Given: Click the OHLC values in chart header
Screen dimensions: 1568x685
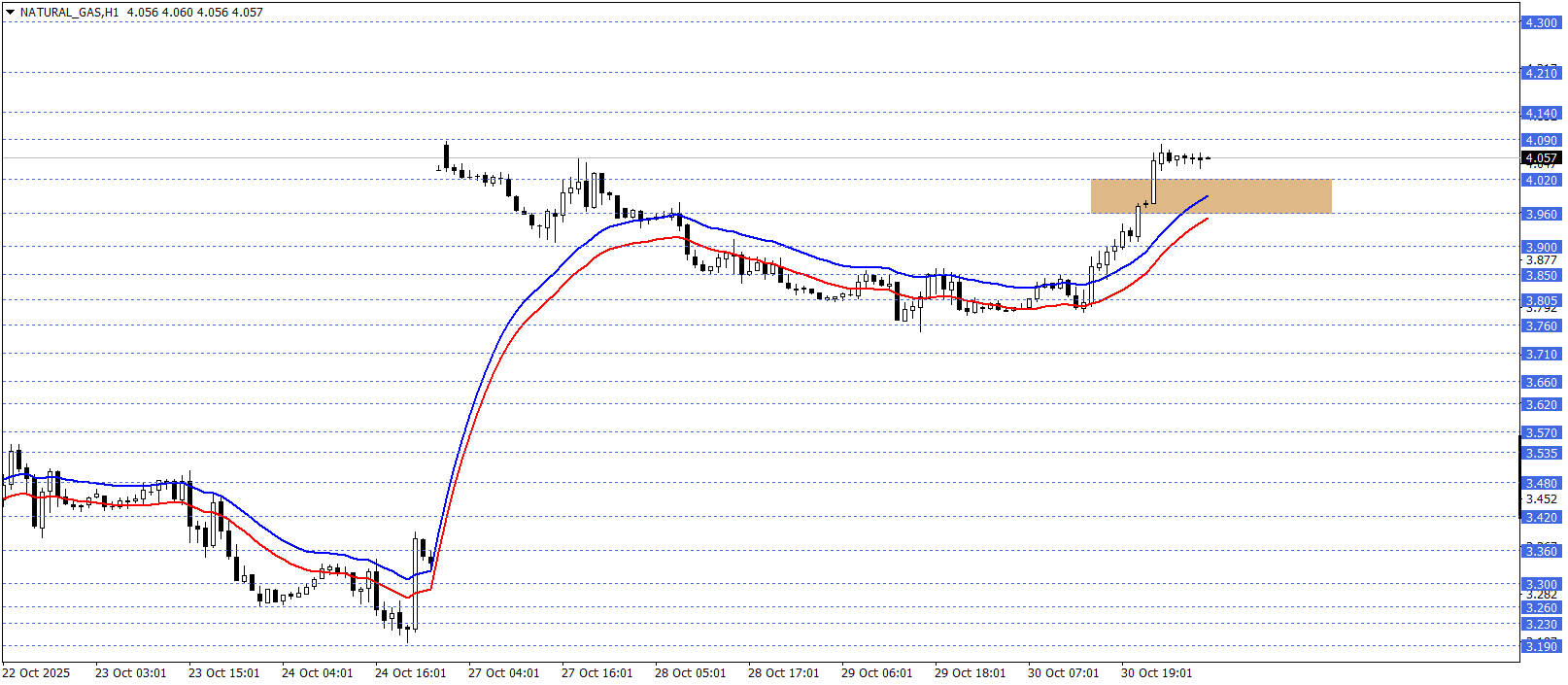Looking at the screenshot, I should 195,13.
